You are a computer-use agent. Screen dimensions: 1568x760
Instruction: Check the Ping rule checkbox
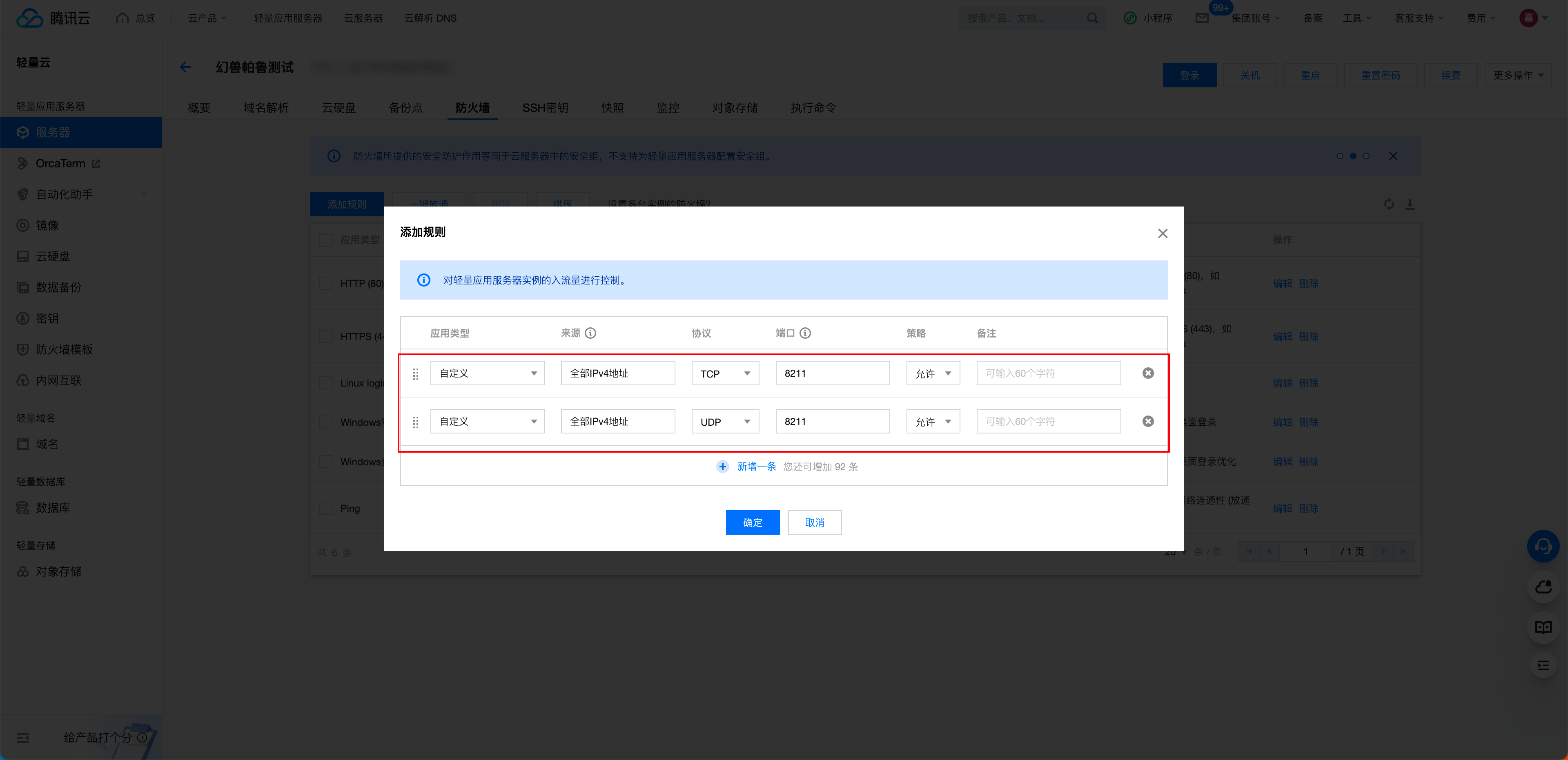326,508
